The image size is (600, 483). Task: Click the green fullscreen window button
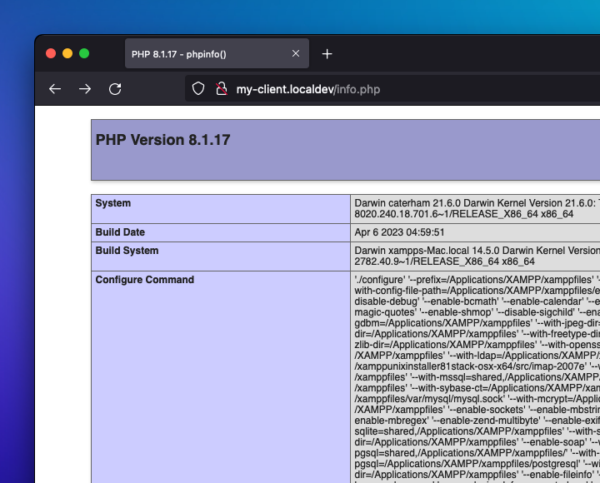(85, 53)
